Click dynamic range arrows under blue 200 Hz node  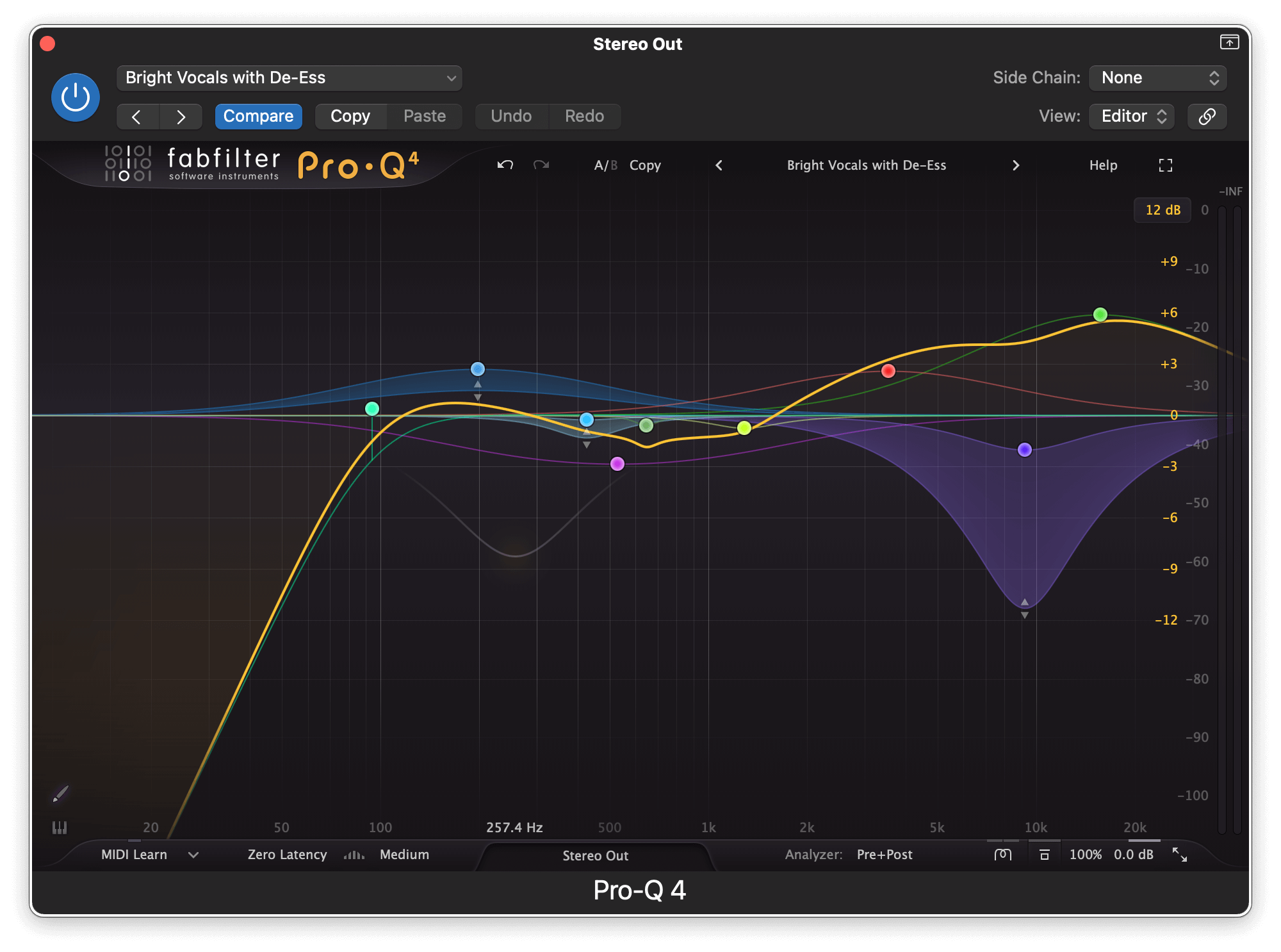[478, 391]
